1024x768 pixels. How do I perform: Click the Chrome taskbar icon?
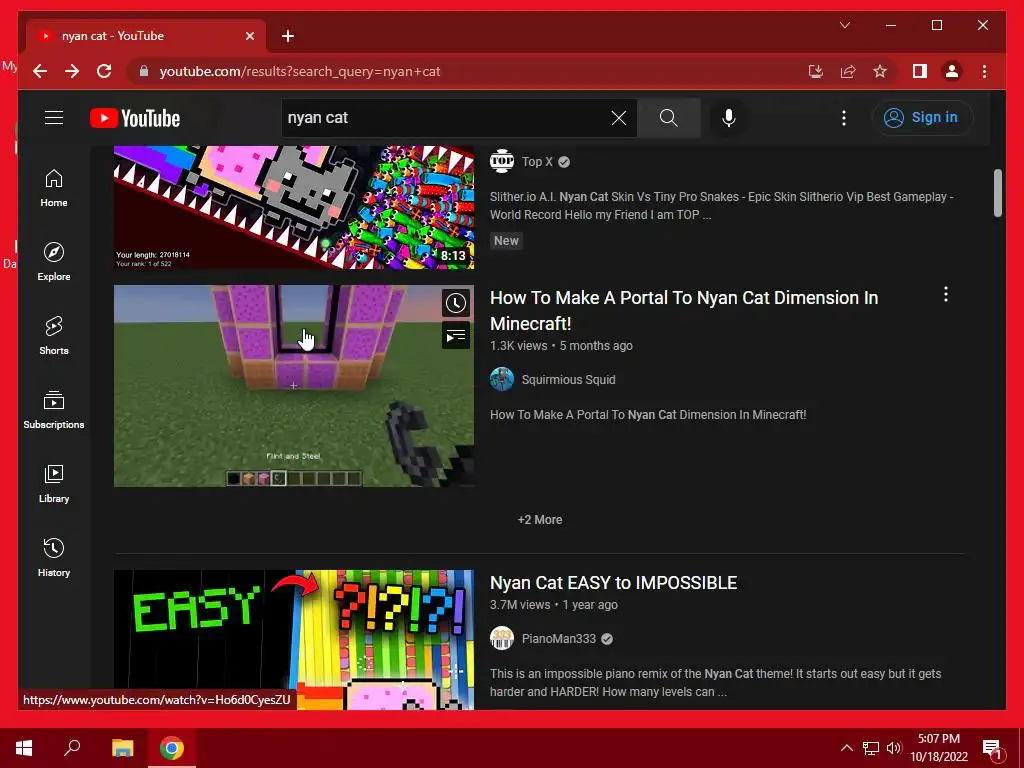coord(171,748)
